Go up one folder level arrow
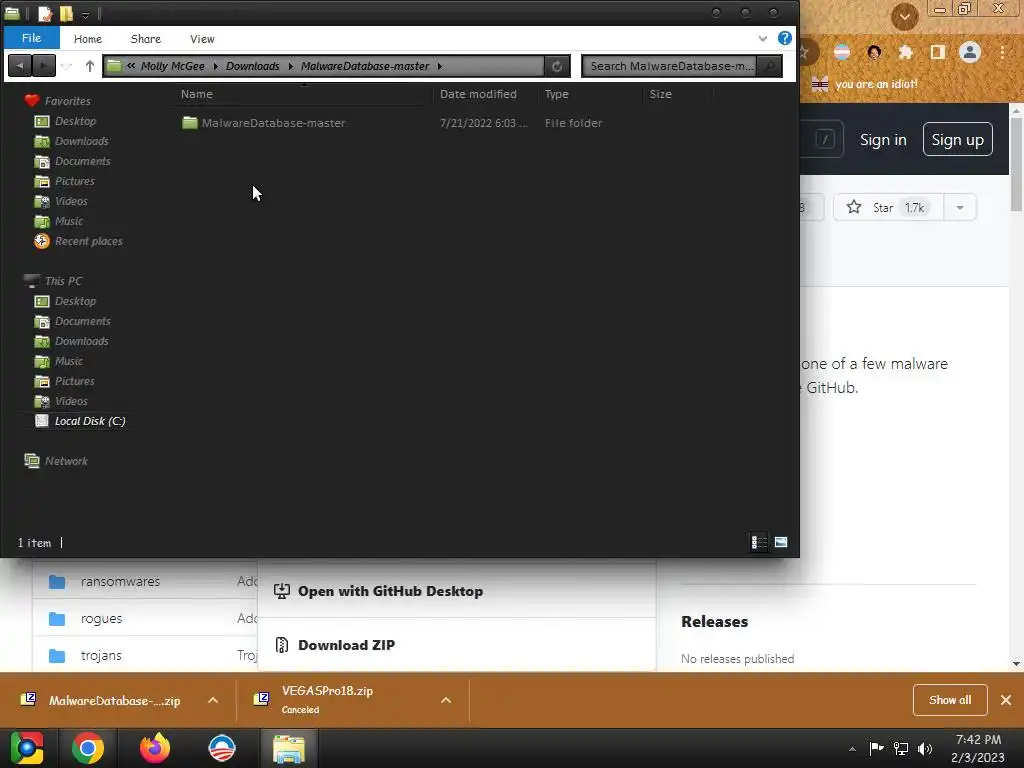 tap(89, 66)
